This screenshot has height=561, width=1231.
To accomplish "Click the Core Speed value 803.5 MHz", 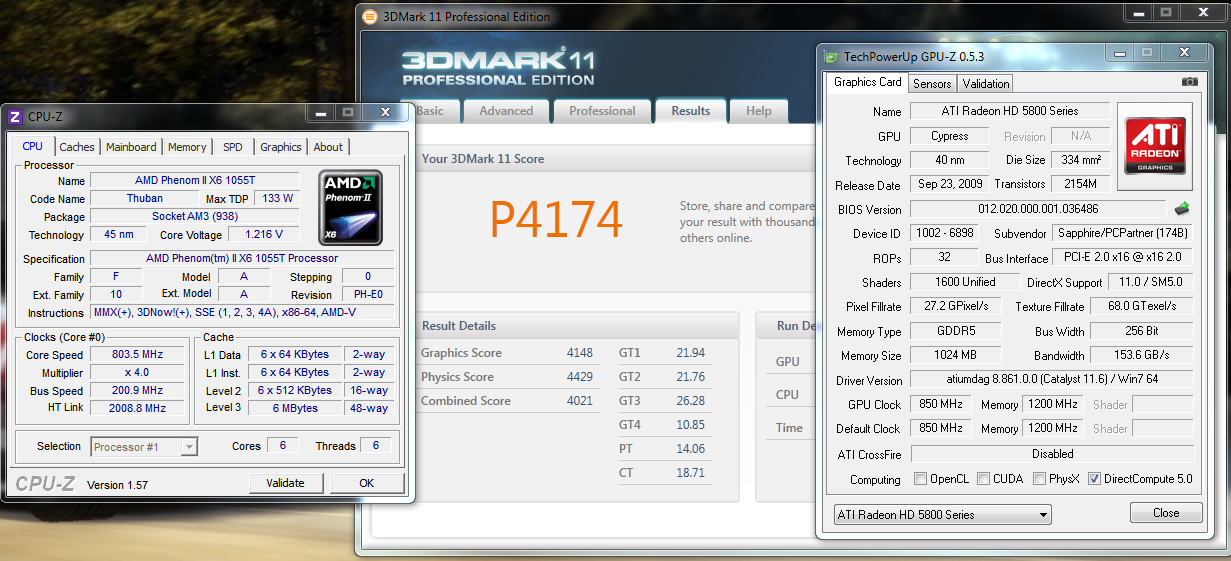I will click(x=137, y=354).
